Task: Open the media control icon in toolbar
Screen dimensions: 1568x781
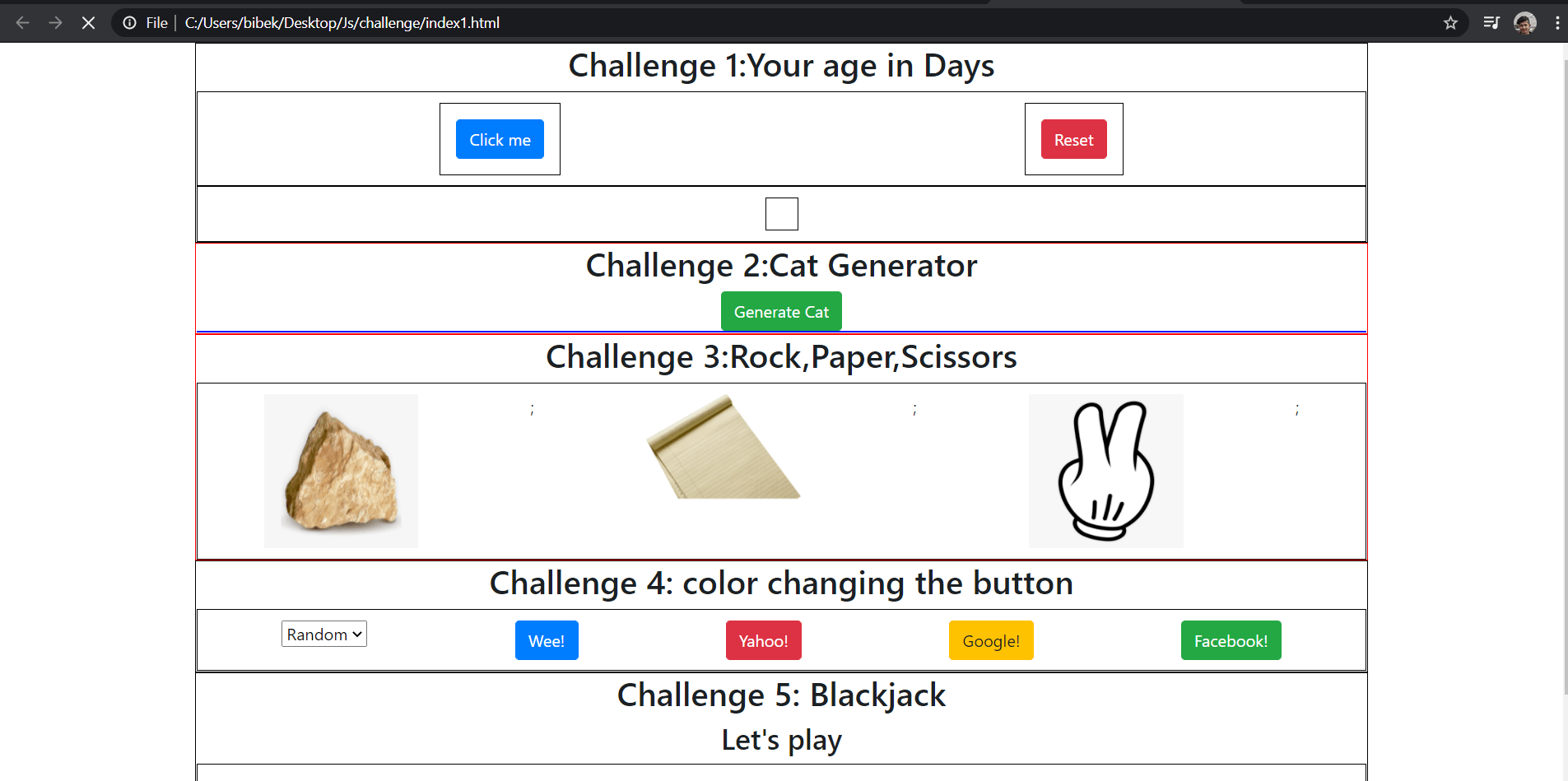Action: pyautogui.click(x=1491, y=23)
